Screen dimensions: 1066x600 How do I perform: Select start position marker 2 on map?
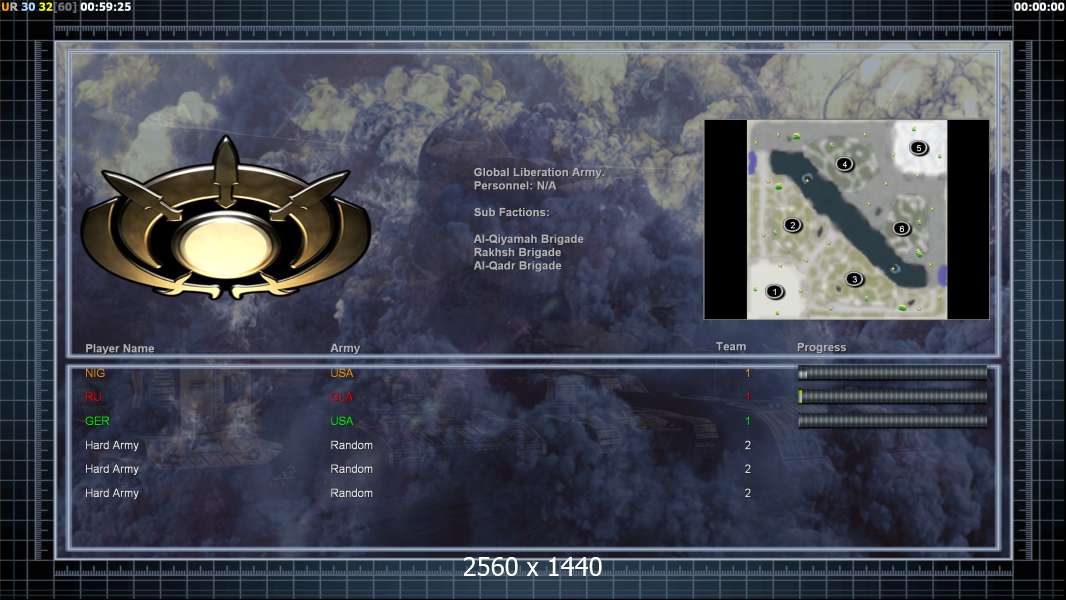tap(792, 225)
